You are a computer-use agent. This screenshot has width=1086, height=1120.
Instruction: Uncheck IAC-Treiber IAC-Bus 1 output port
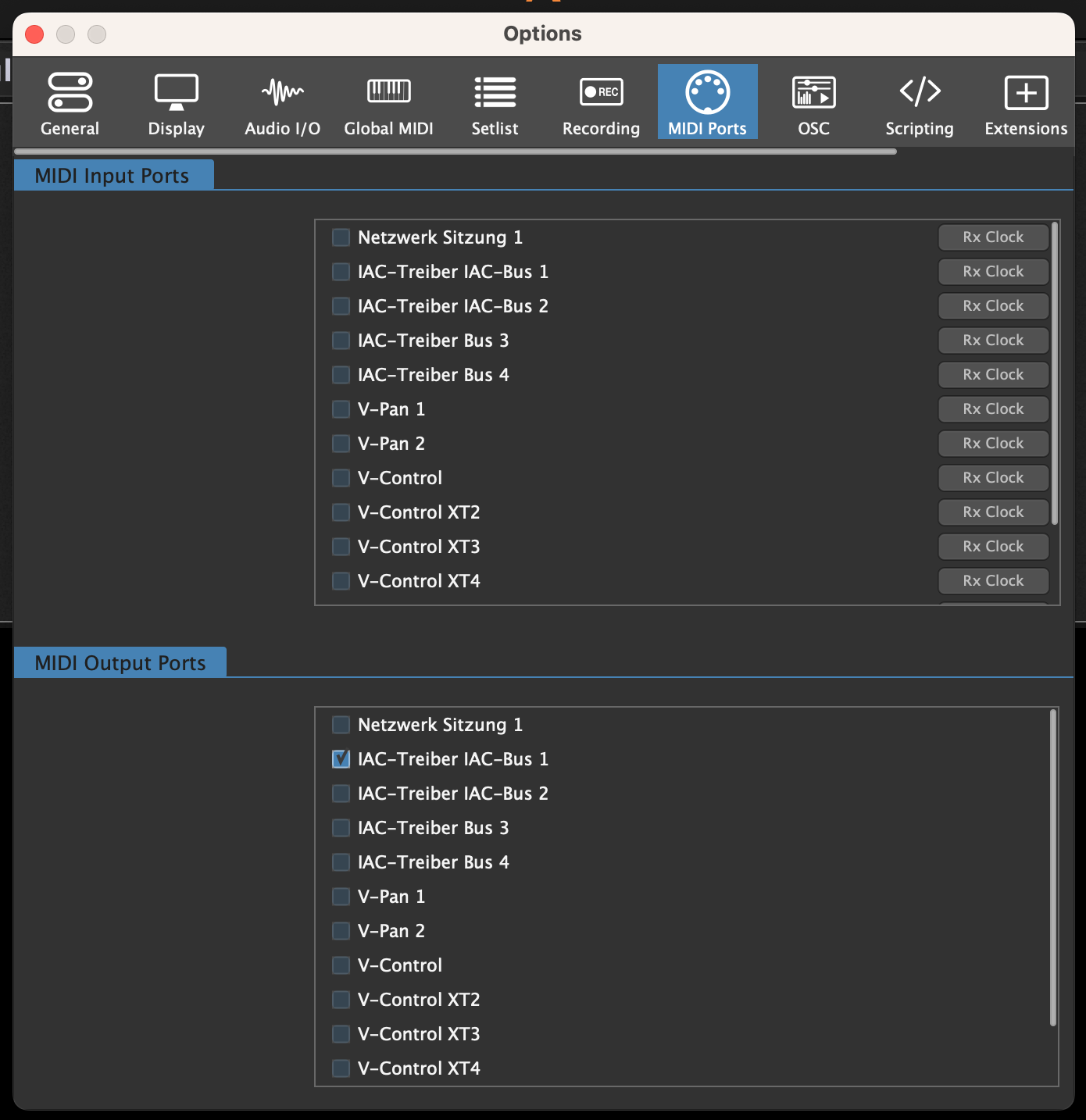[x=341, y=759]
